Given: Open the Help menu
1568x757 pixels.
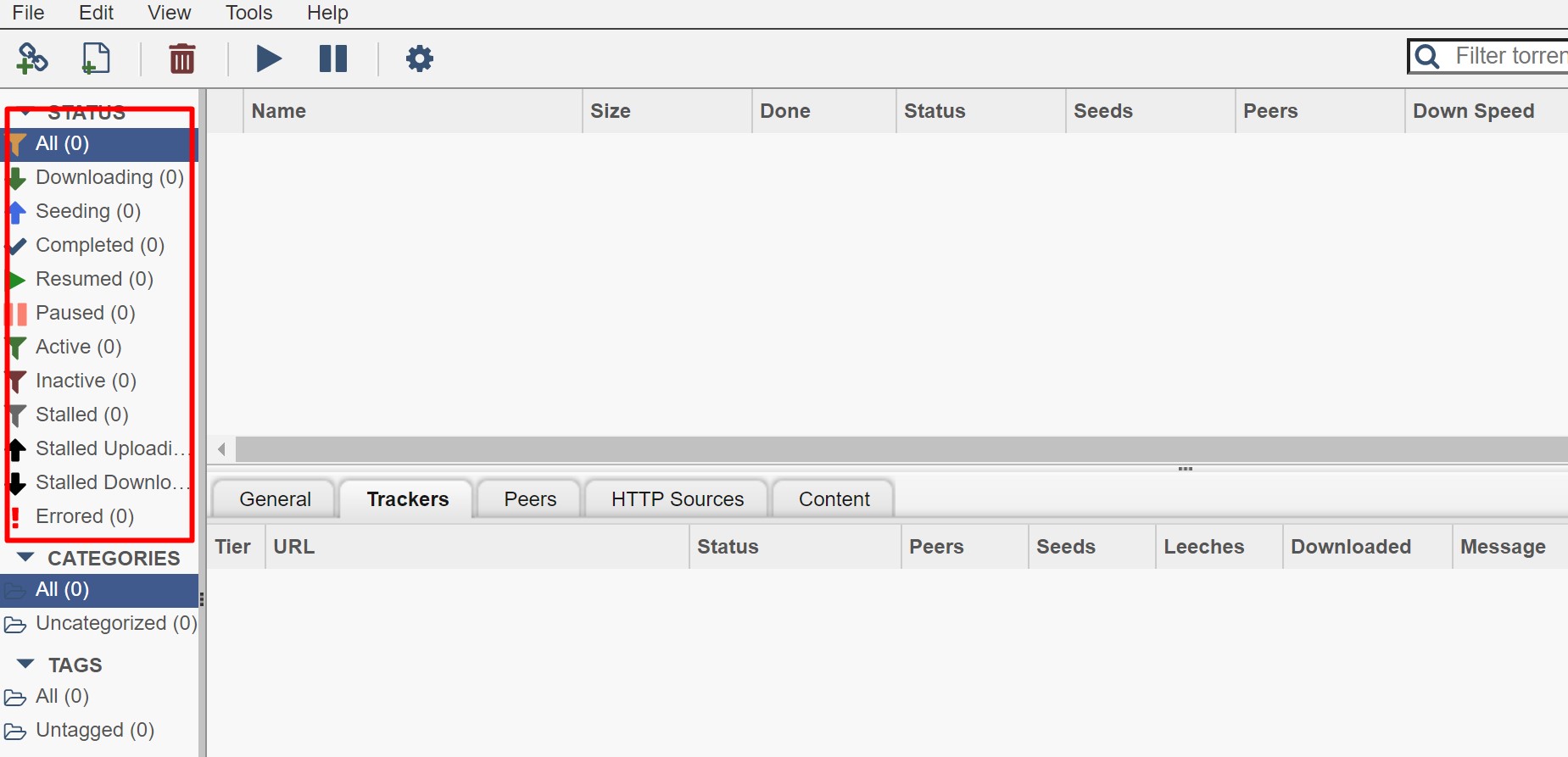Looking at the screenshot, I should pyautogui.click(x=327, y=13).
